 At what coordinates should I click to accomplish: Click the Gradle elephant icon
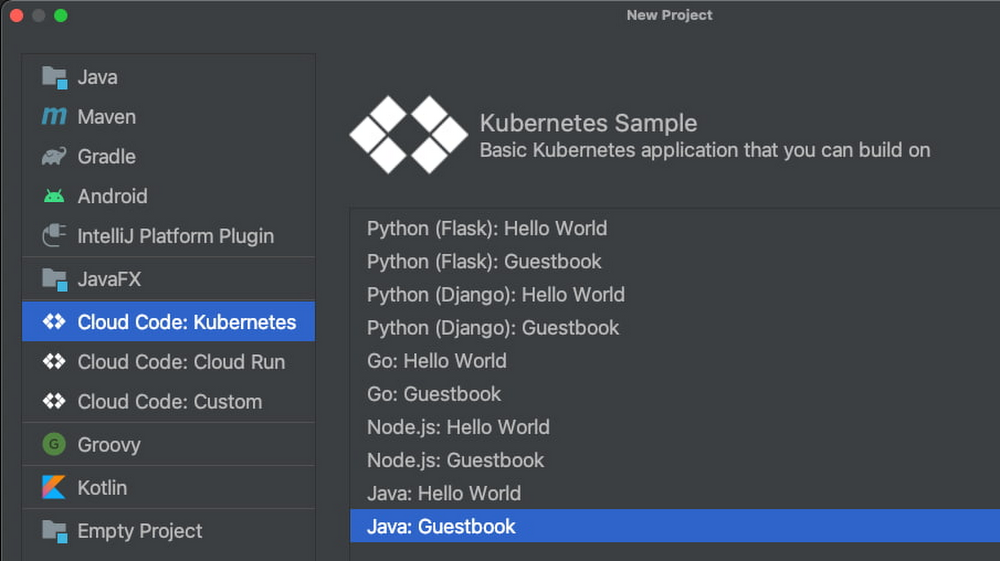coord(54,156)
